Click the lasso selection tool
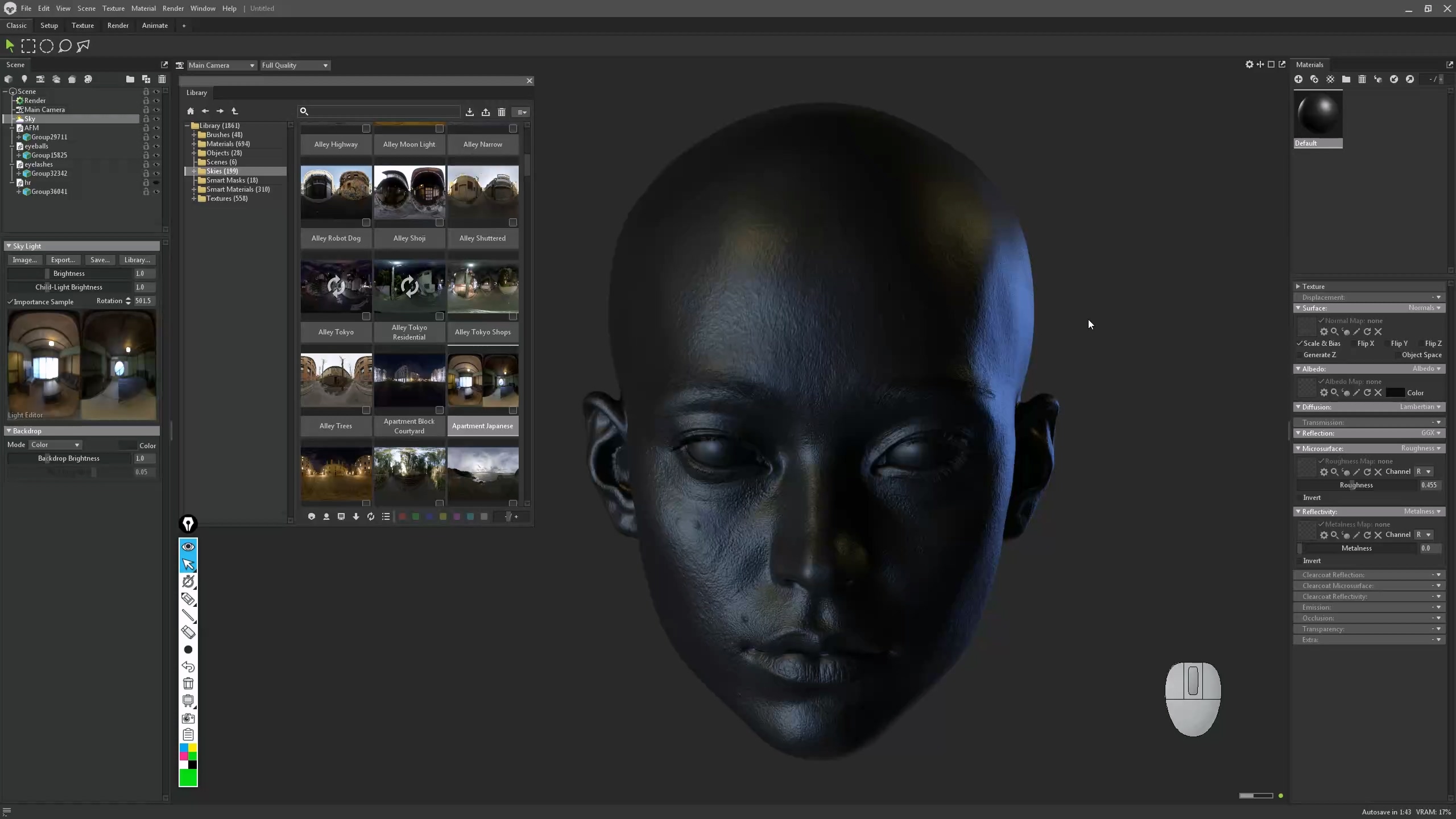 65,46
